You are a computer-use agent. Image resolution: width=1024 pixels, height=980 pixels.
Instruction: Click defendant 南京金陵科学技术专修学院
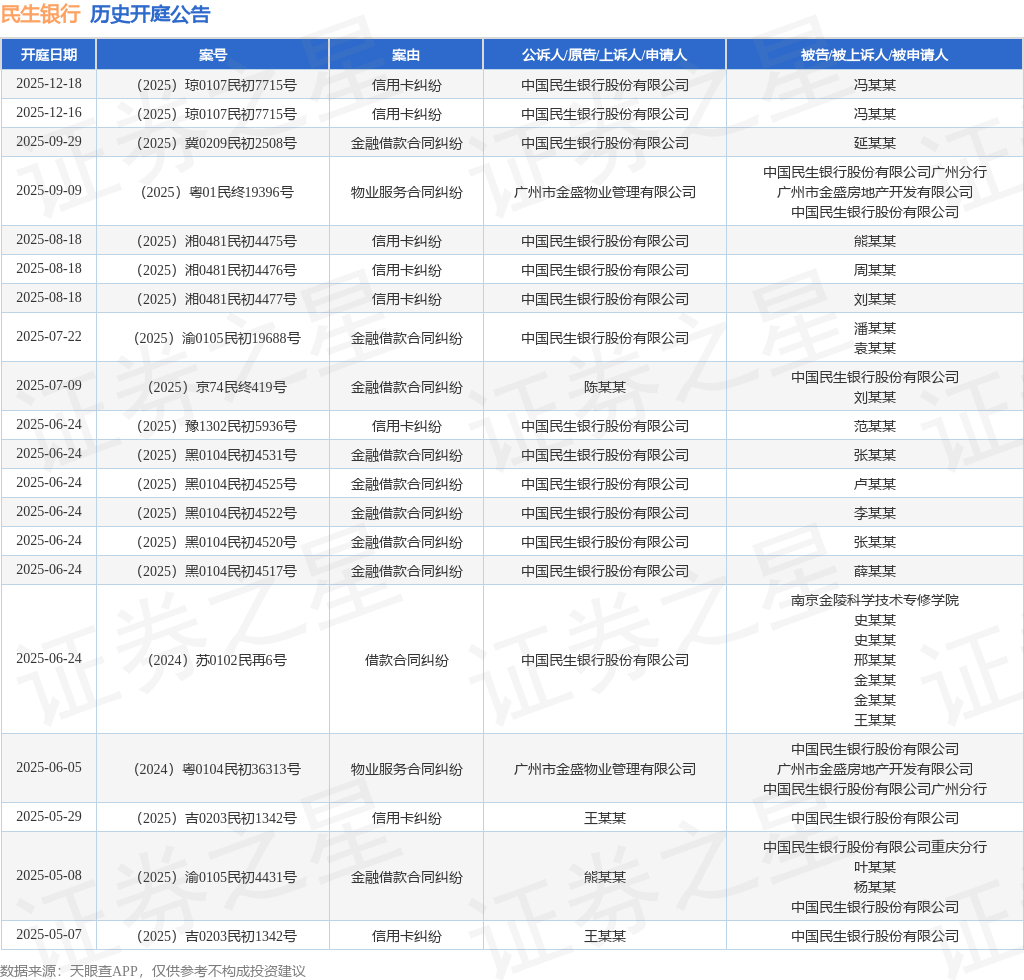click(x=874, y=600)
